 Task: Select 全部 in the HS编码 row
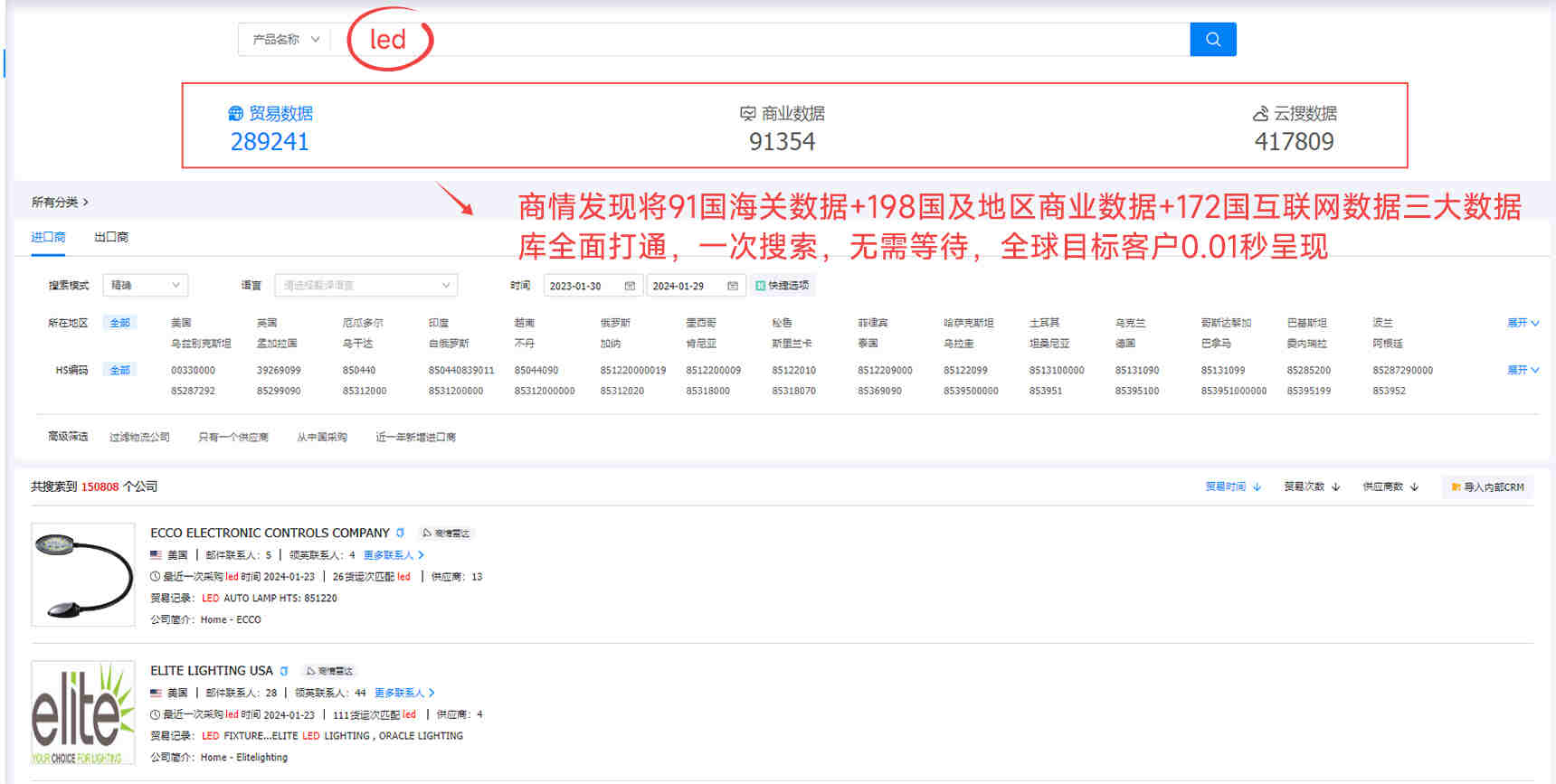120,370
